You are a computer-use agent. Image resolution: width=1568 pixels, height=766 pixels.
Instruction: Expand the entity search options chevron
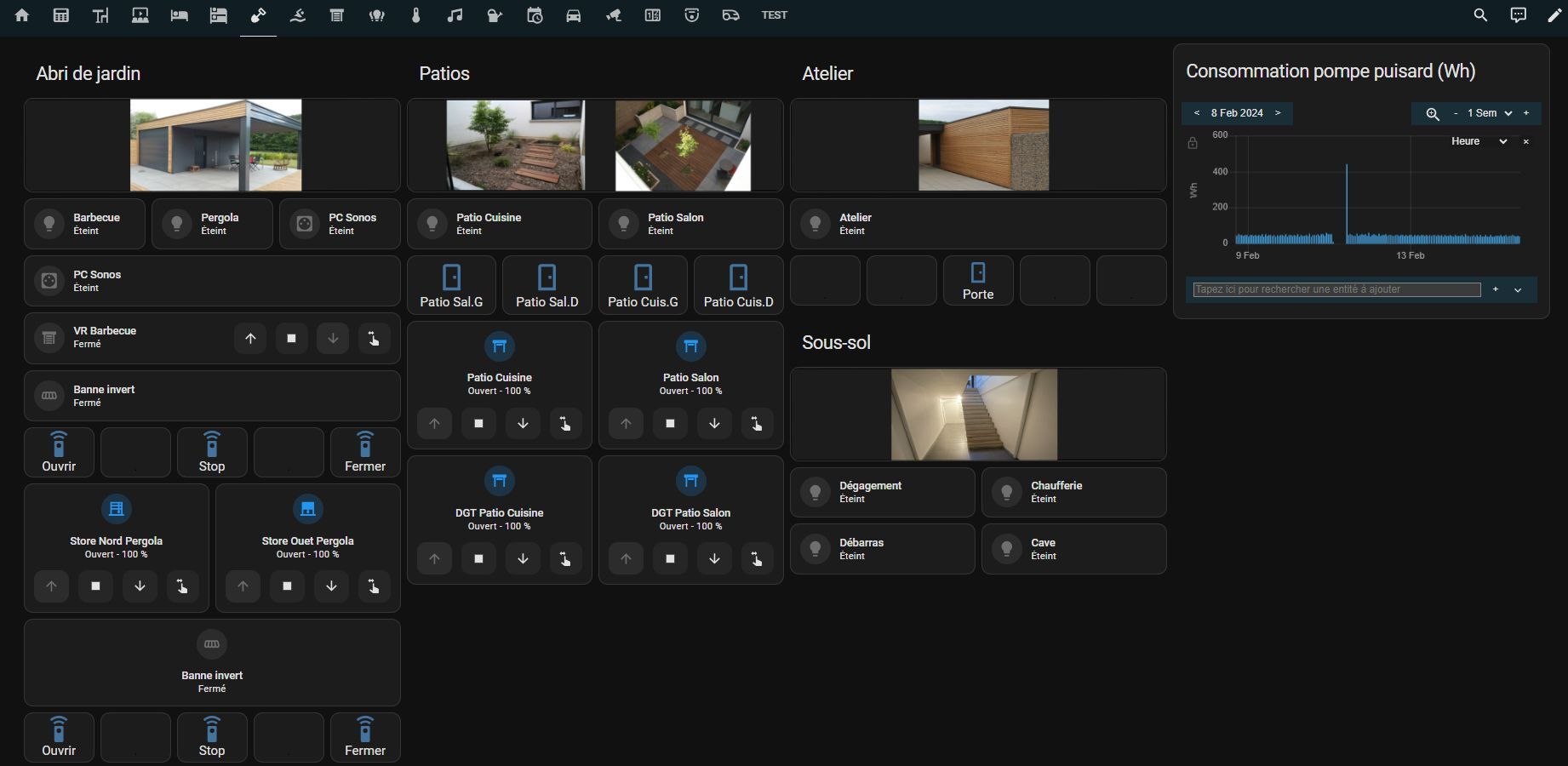click(1518, 290)
